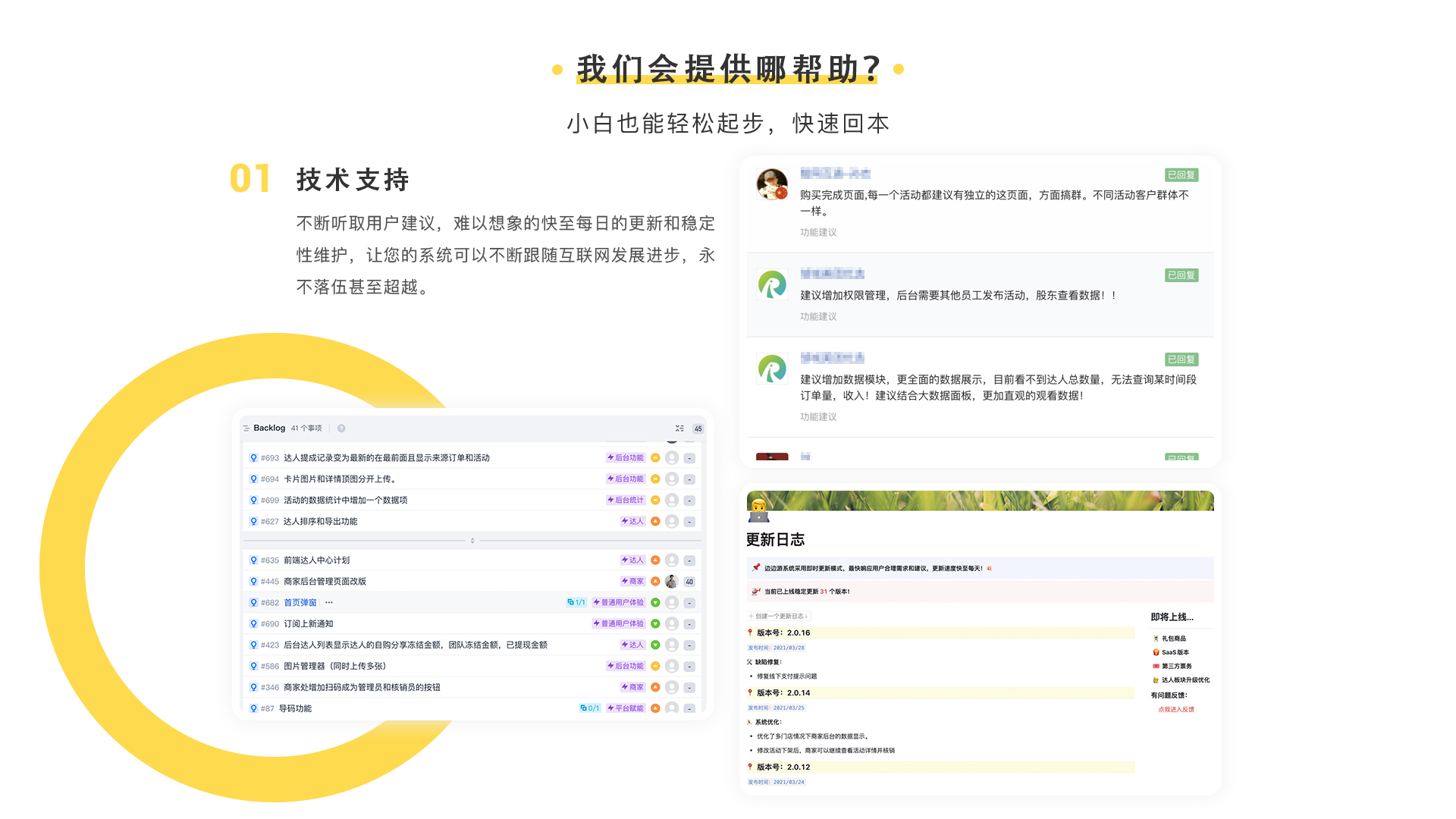The width and height of the screenshot is (1456, 819).
Task: Click the lightbulb icon of issue #635
Action: tap(253, 560)
